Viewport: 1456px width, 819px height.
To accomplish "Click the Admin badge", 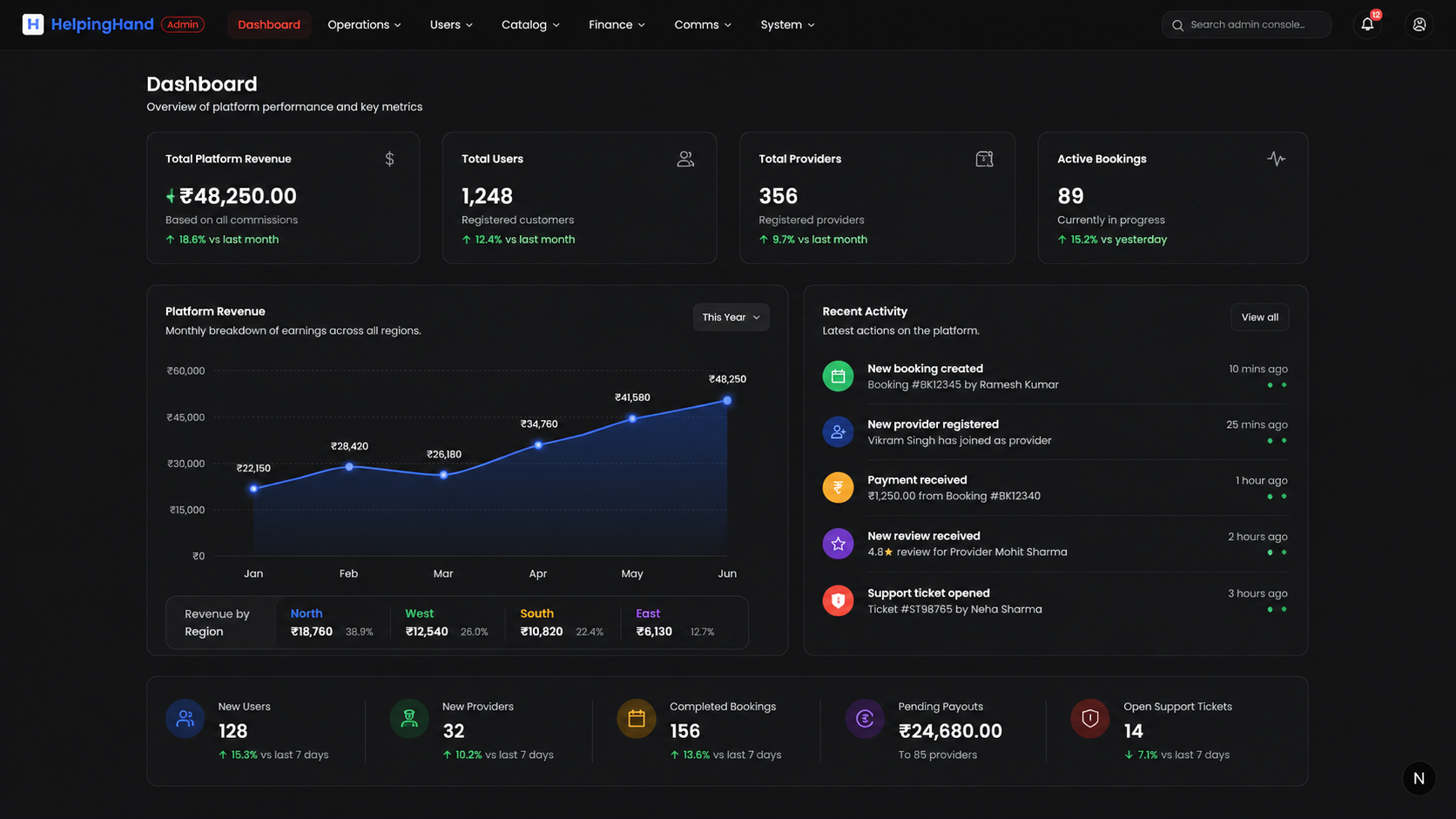I will tap(183, 24).
